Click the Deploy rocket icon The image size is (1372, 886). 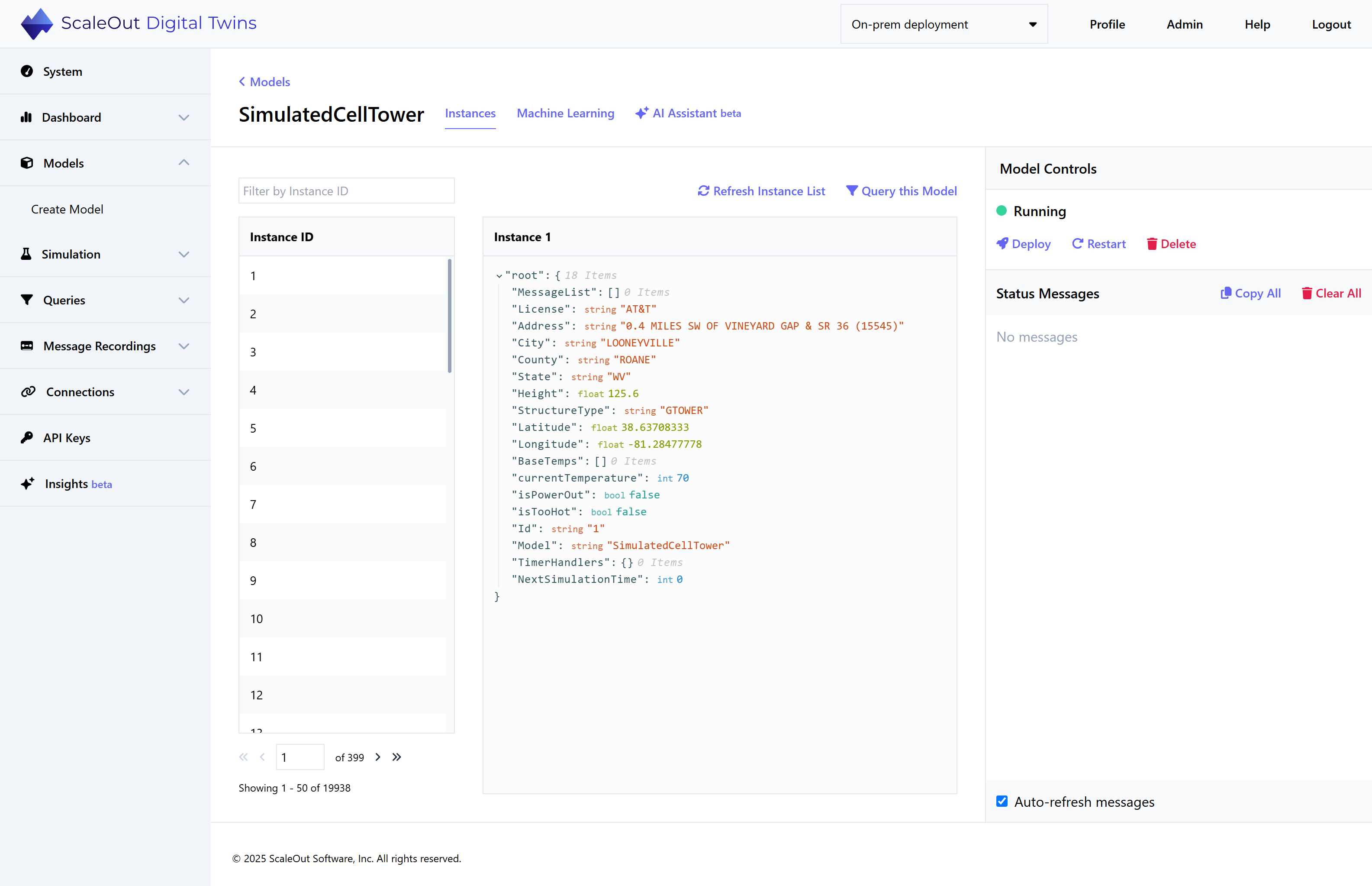[x=1002, y=243]
